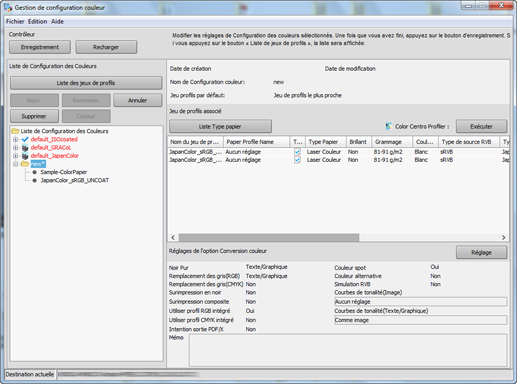The image size is (517, 384).
Task: Click the root folder icon of the configuration list
Action: tap(15, 131)
